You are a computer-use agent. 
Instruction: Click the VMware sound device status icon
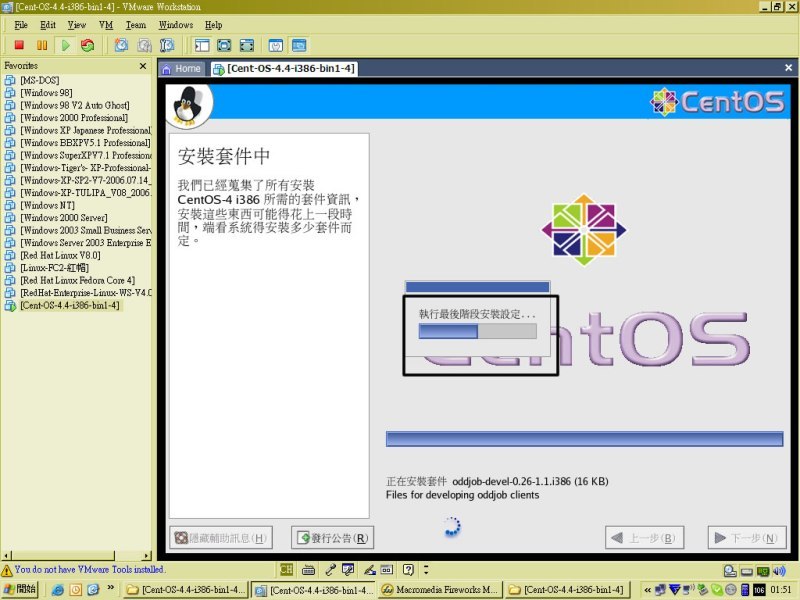pos(779,571)
